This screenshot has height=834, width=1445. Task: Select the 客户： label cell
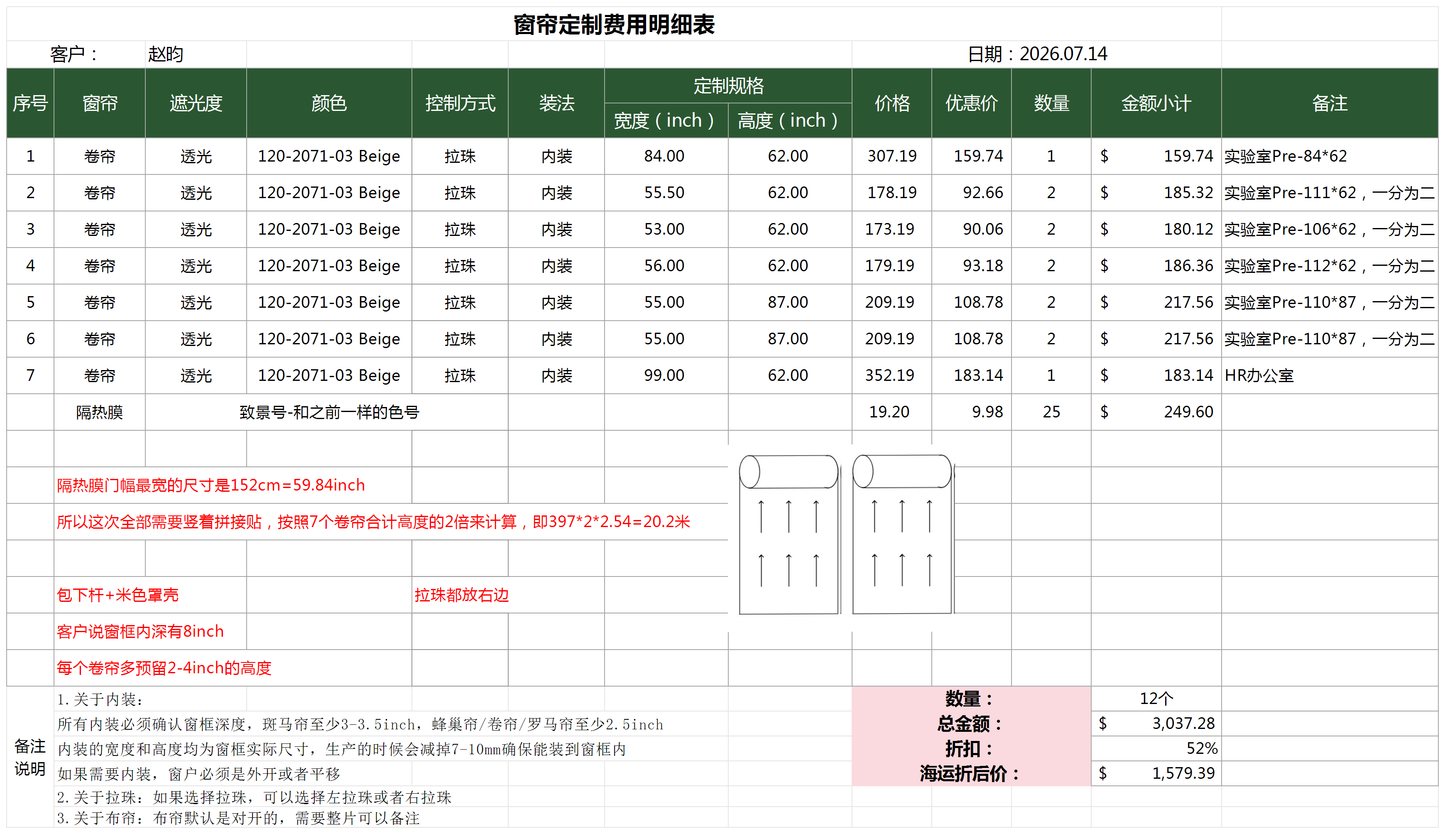point(75,55)
